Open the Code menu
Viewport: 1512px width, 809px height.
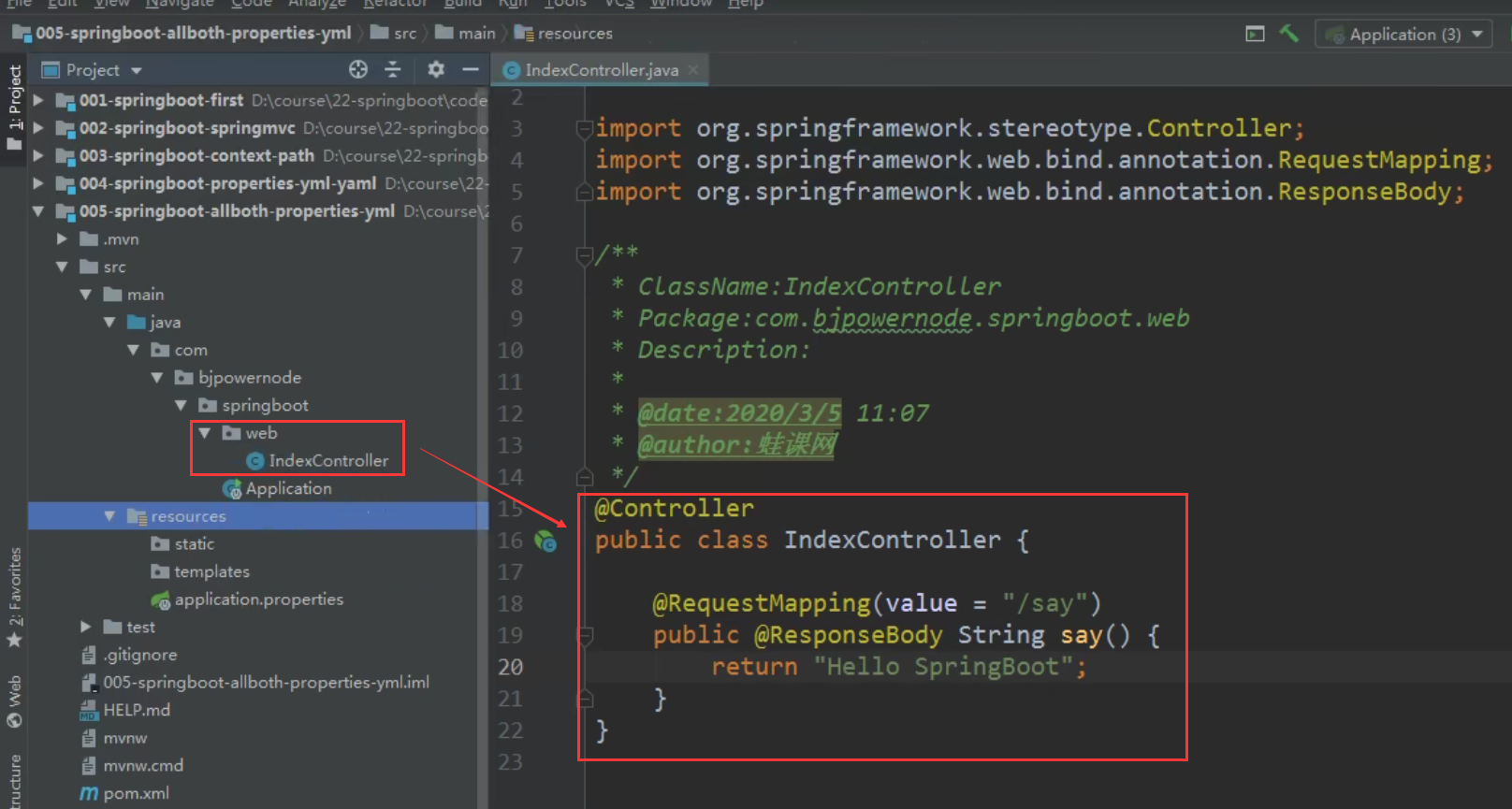[251, 4]
